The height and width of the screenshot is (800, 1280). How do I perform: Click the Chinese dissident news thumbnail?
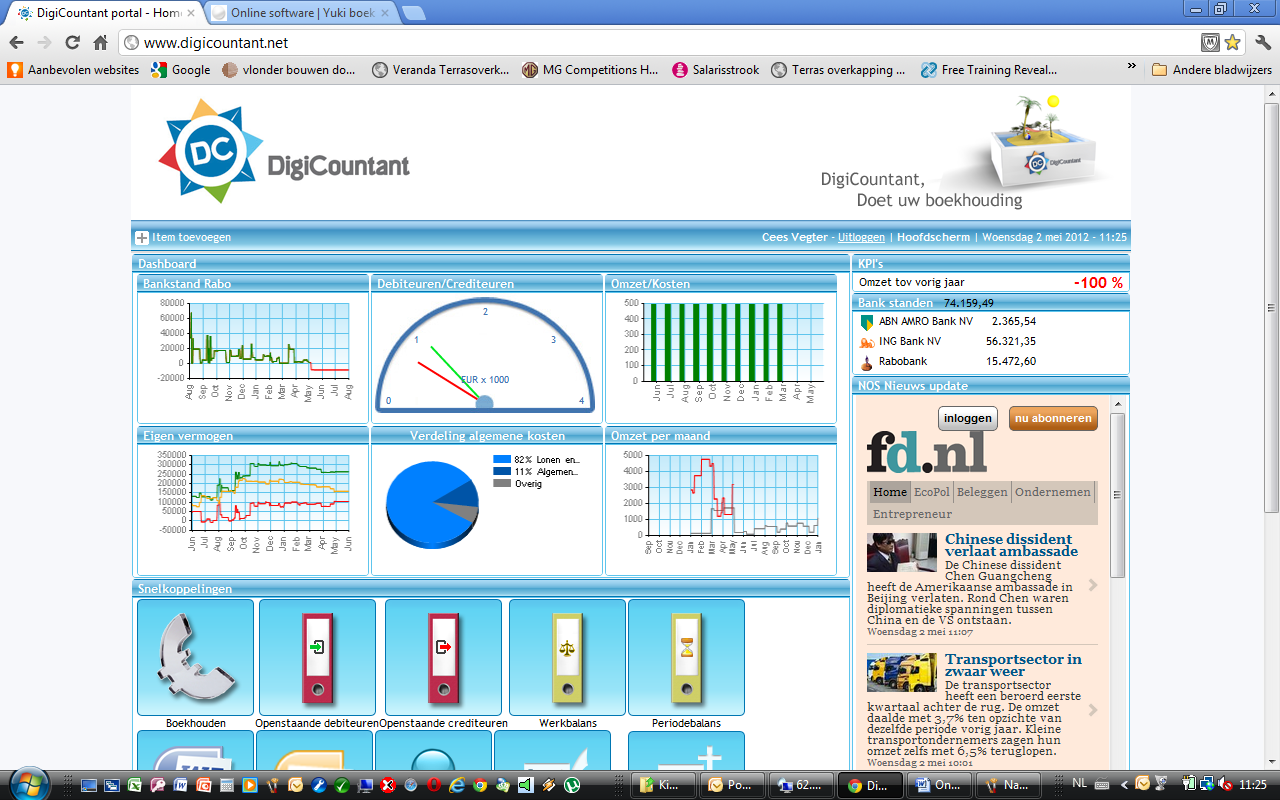click(x=902, y=552)
